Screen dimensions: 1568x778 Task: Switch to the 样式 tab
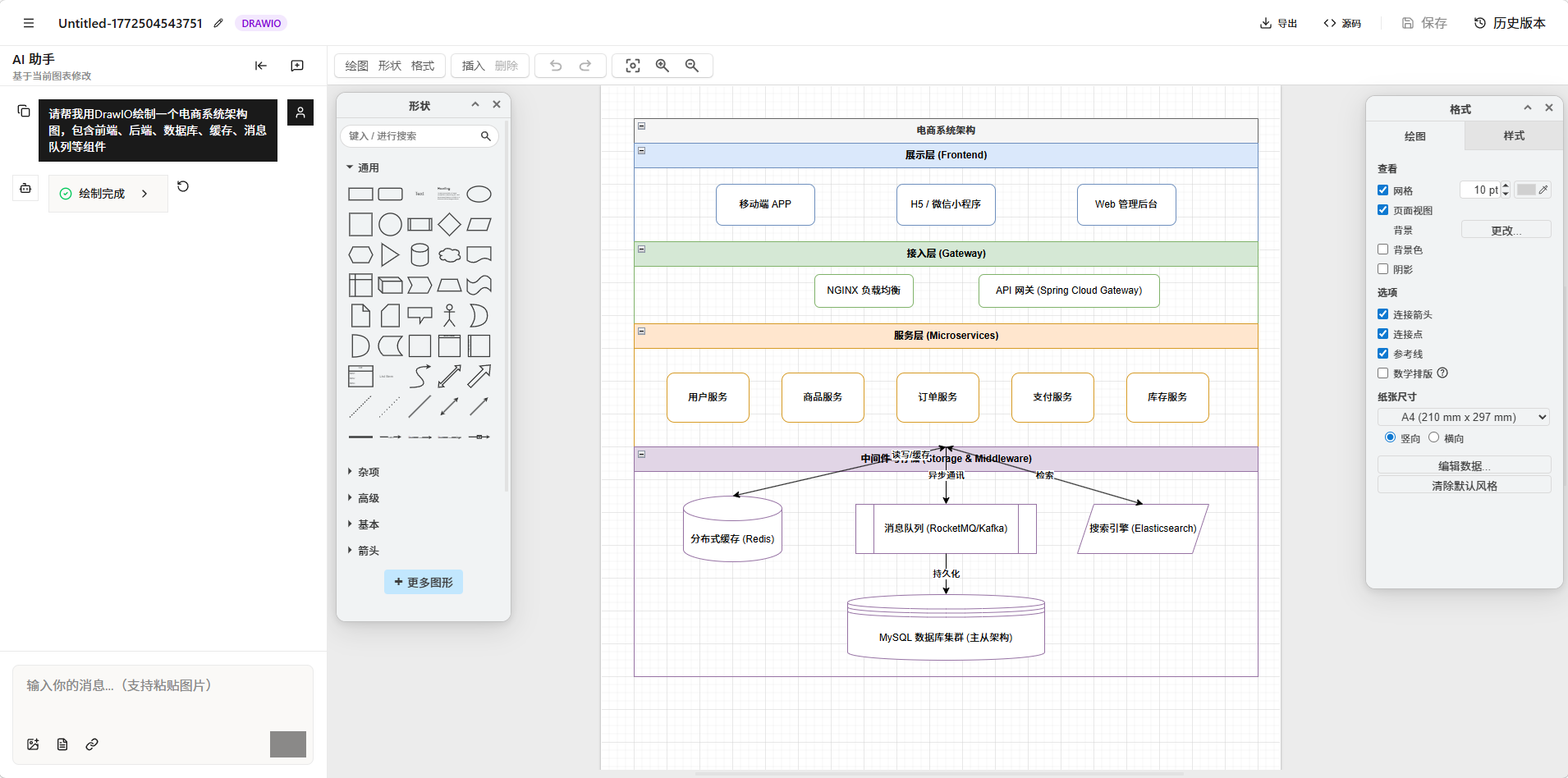1513,136
